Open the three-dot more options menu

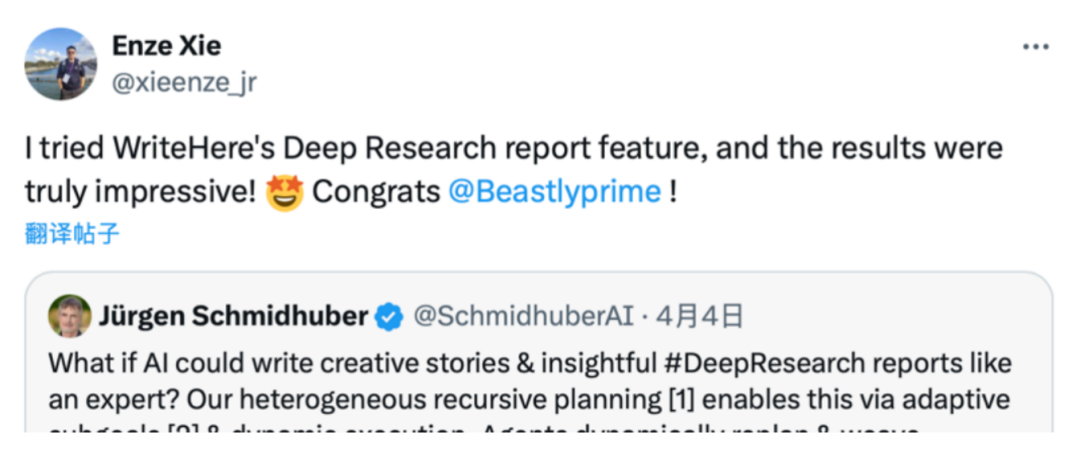(x=1037, y=48)
